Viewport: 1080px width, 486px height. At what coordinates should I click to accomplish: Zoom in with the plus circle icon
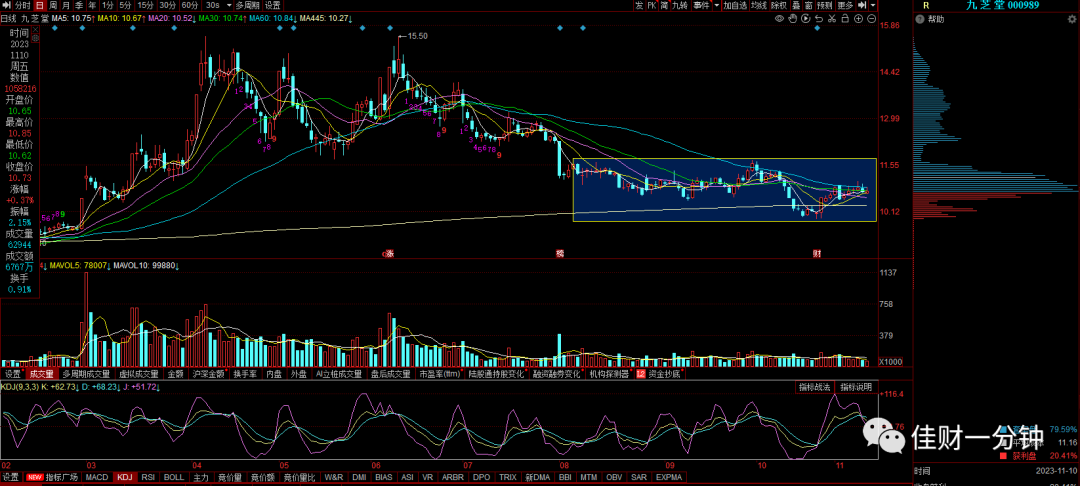coord(858,19)
